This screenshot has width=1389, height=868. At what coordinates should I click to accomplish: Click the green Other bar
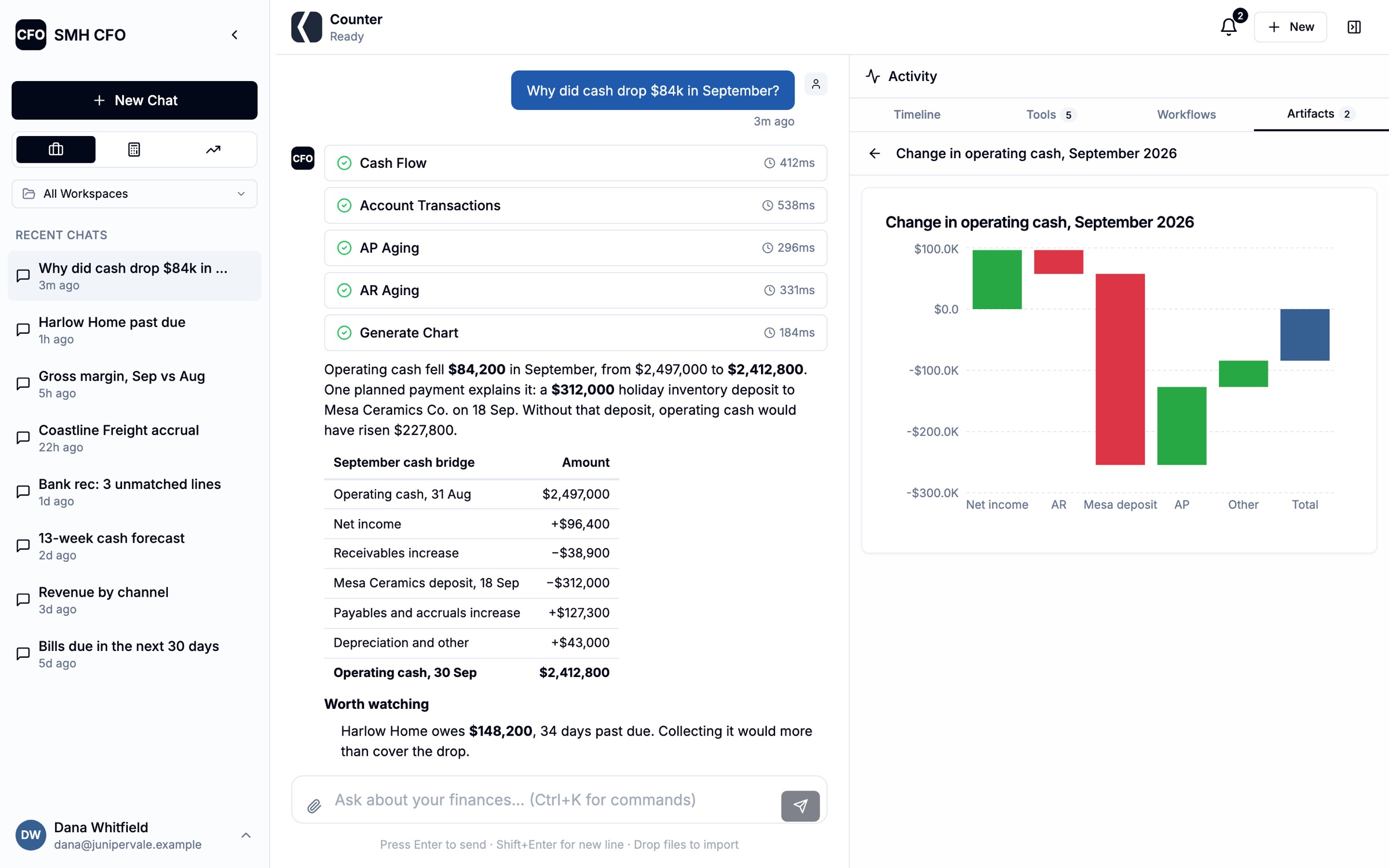[x=1243, y=374]
